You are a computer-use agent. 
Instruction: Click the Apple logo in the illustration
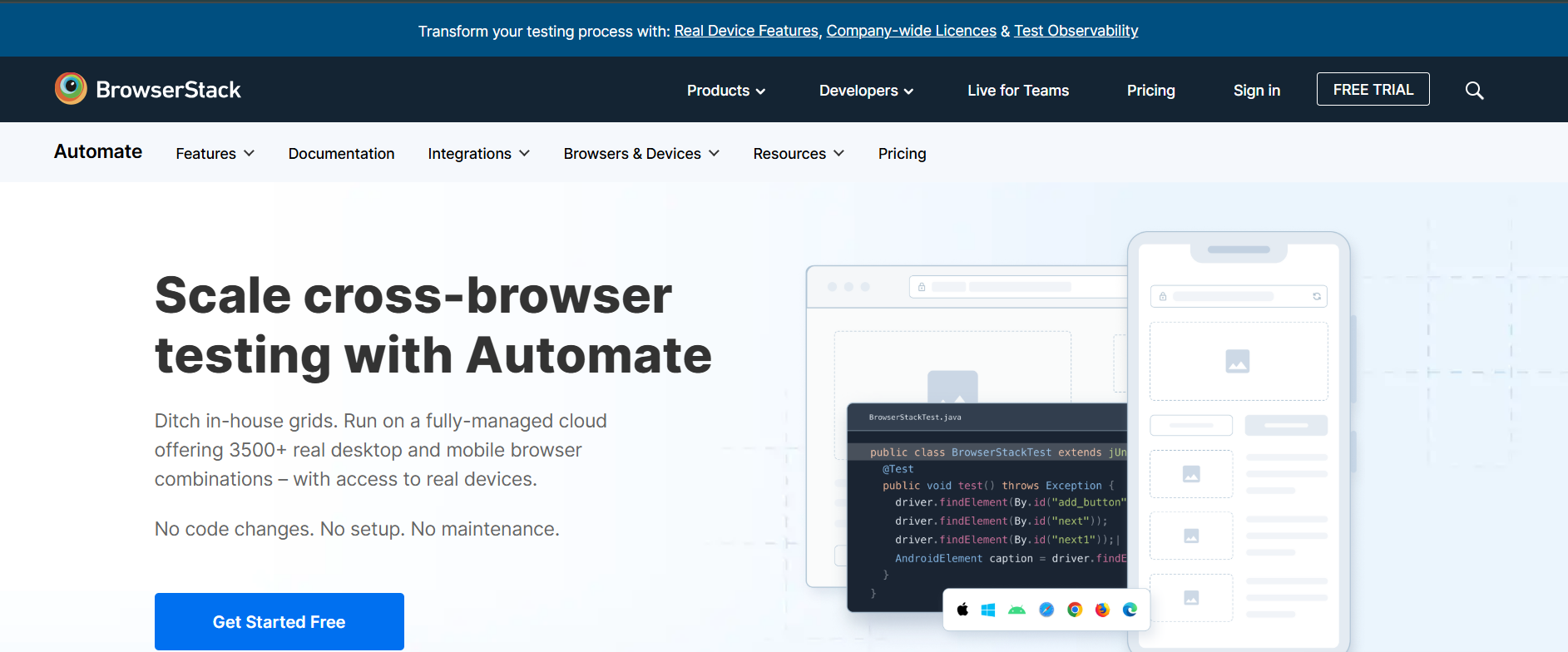(962, 610)
